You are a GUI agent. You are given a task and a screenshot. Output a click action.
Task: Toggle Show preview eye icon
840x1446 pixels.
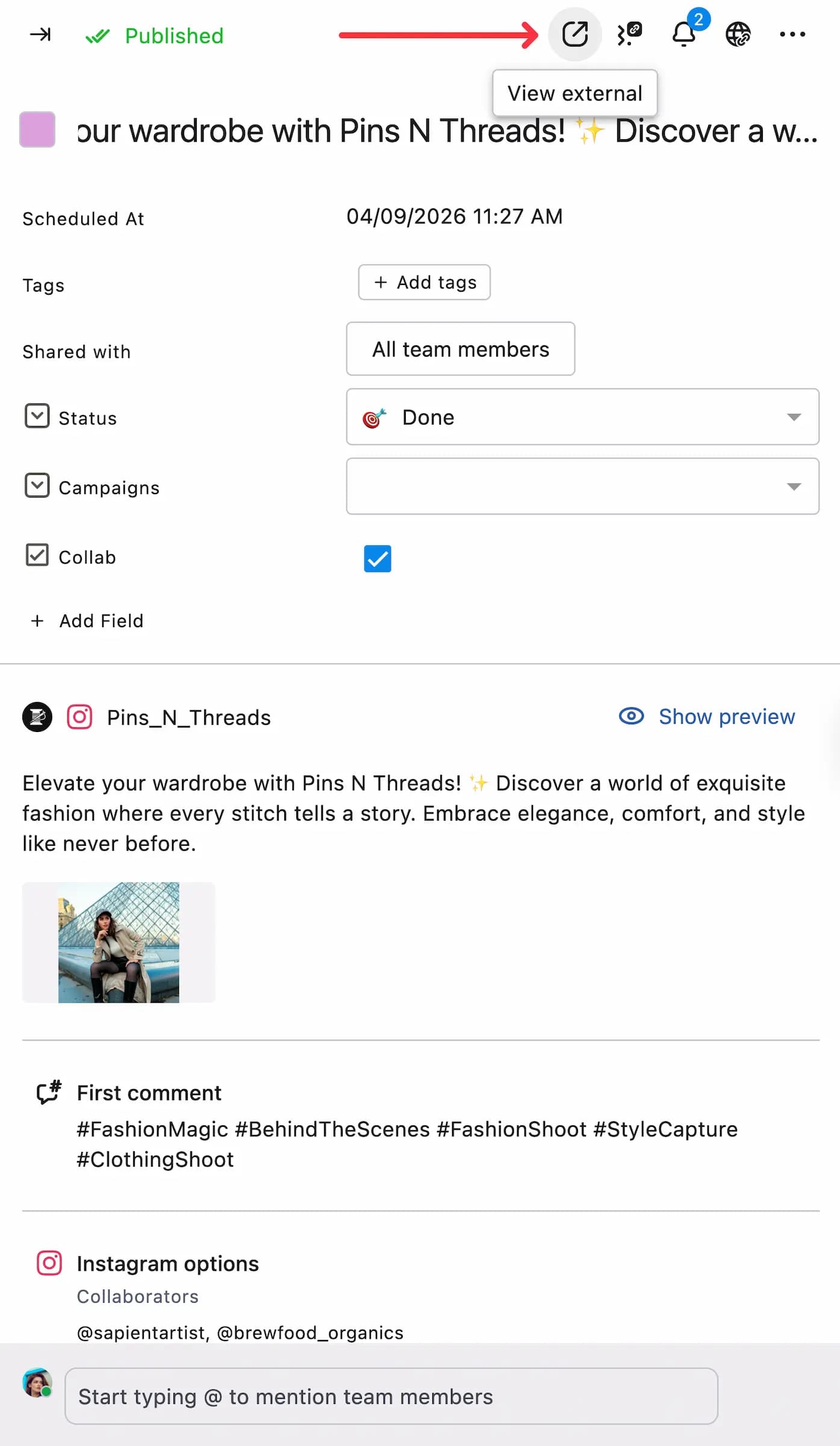(x=632, y=716)
